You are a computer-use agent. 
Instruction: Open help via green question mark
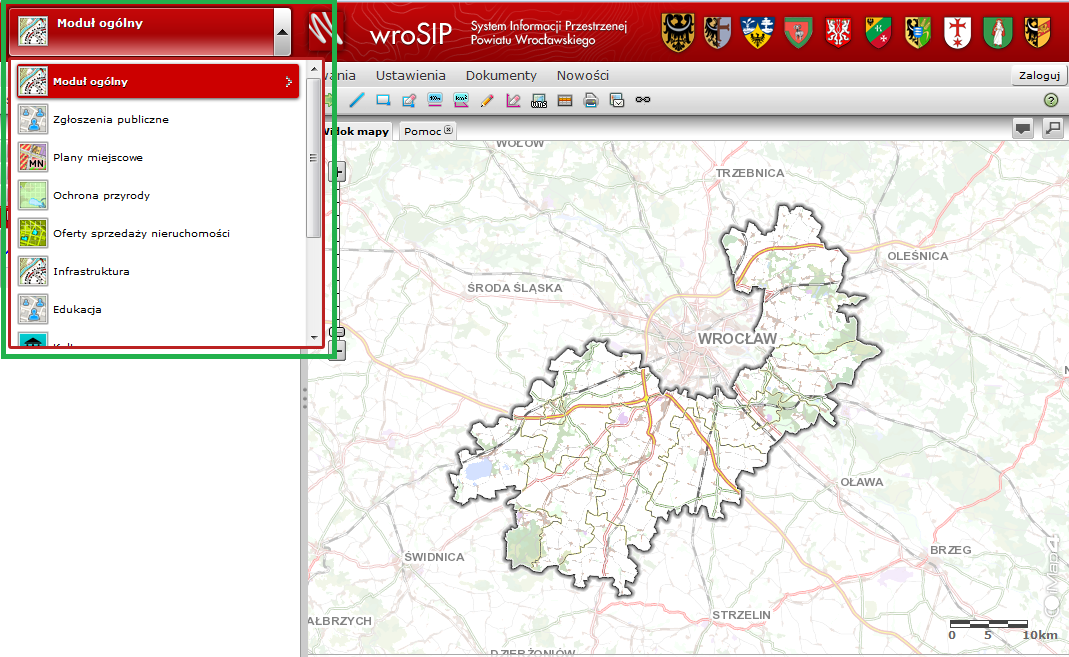[x=1051, y=100]
